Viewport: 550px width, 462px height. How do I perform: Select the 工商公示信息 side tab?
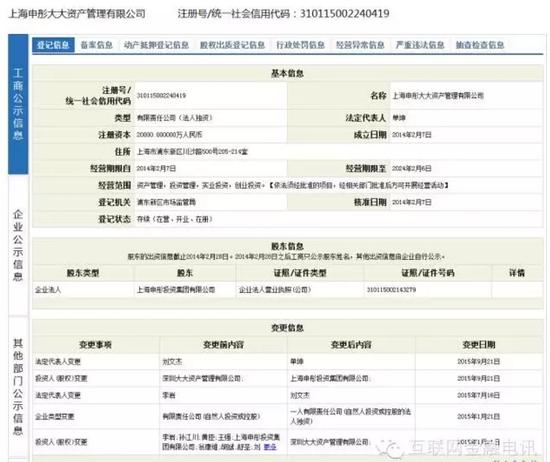pyautogui.click(x=18, y=104)
